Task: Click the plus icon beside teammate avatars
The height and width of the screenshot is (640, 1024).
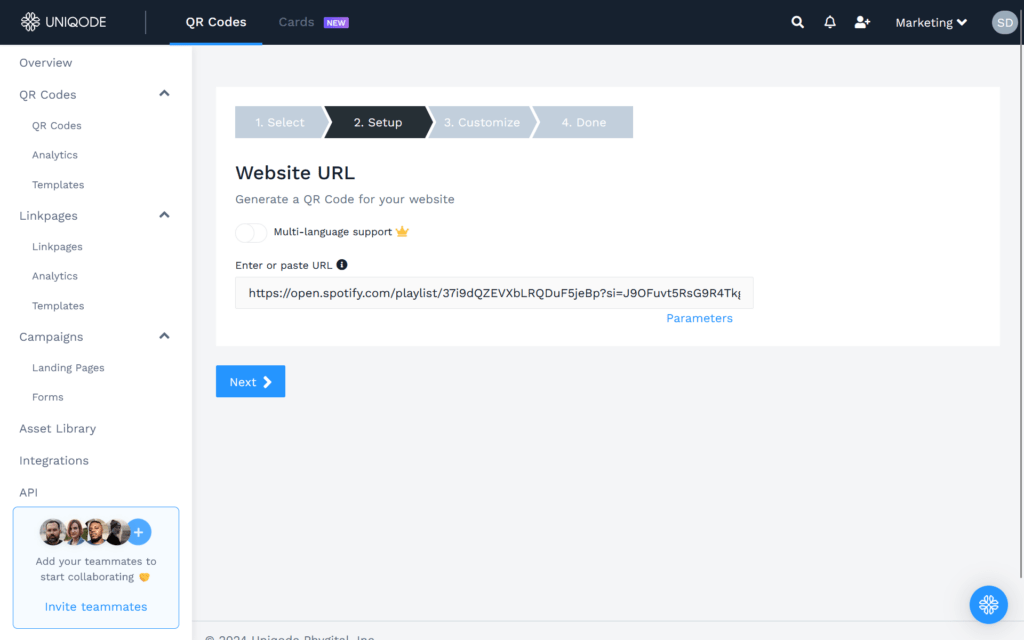Action: 138,532
